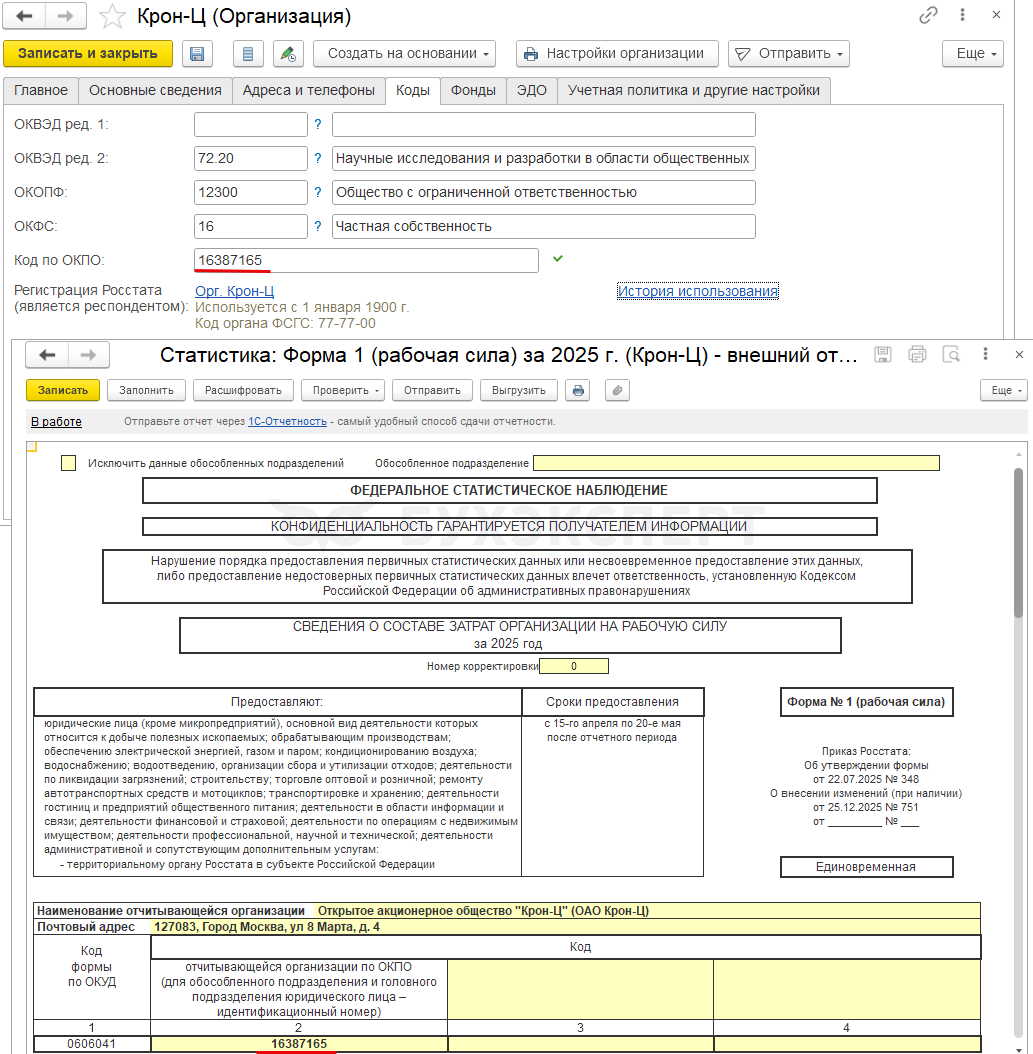Switch to the ЭДО tab
Viewport: 1033px width, 1054px height.
532,91
